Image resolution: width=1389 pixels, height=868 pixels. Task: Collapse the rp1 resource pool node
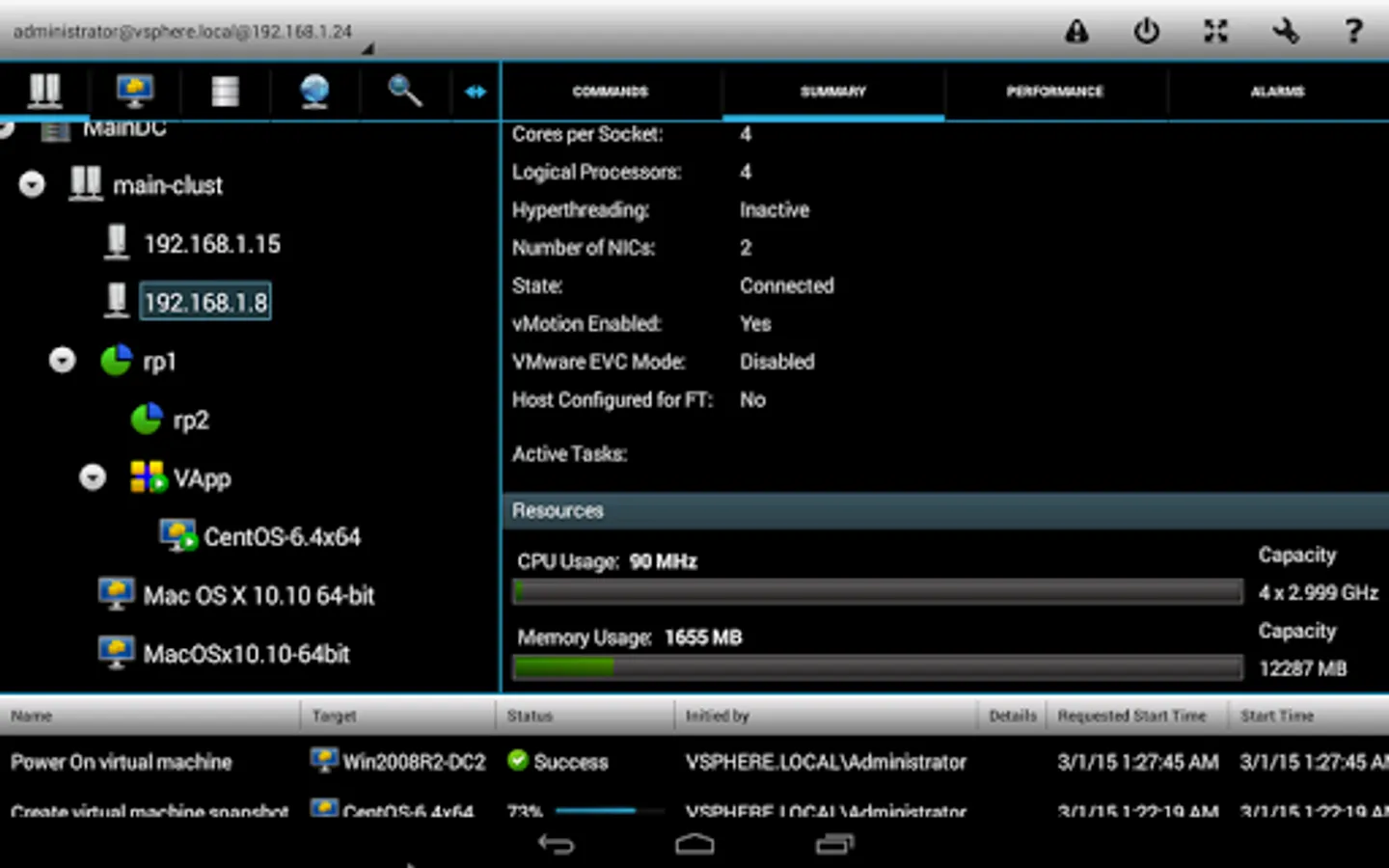click(x=63, y=361)
